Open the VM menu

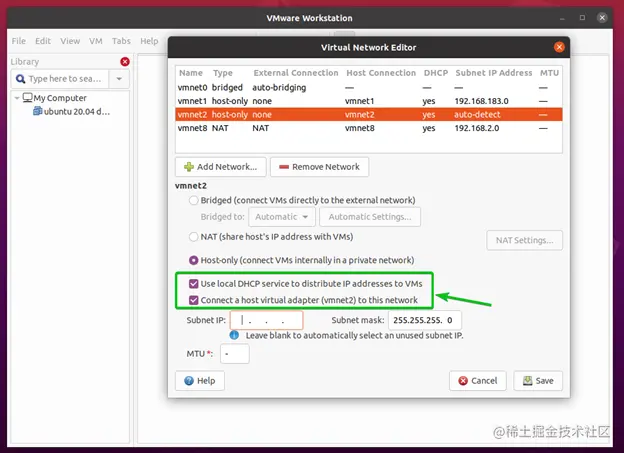(x=96, y=41)
